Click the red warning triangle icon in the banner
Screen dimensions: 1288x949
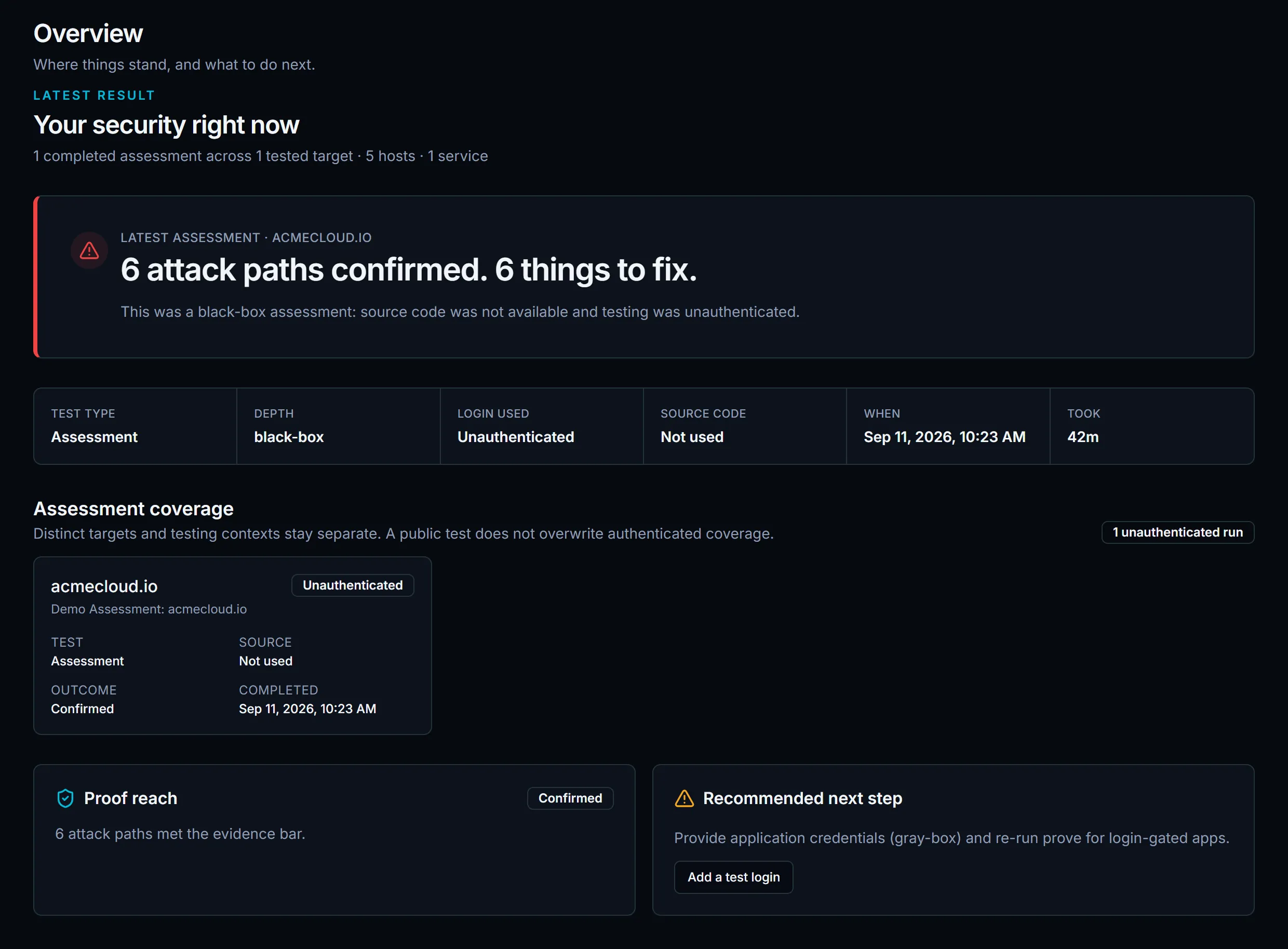pyautogui.click(x=89, y=250)
